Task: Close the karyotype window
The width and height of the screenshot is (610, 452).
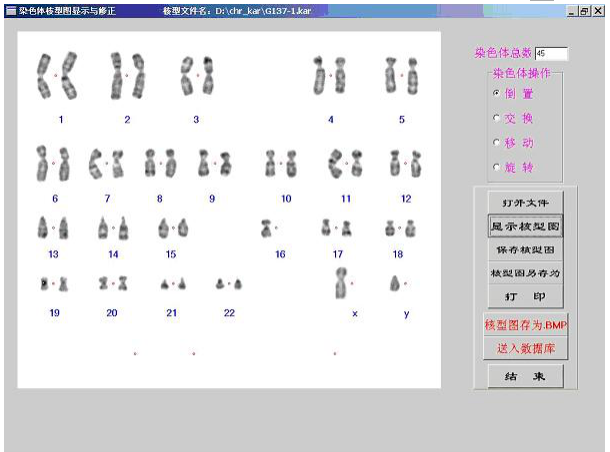Action: click(598, 8)
